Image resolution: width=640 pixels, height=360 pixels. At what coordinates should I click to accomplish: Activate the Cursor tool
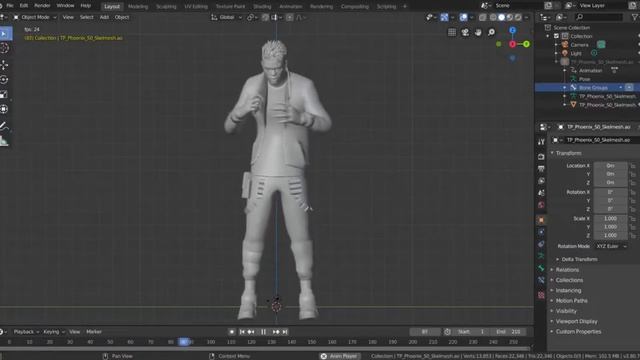[4, 48]
